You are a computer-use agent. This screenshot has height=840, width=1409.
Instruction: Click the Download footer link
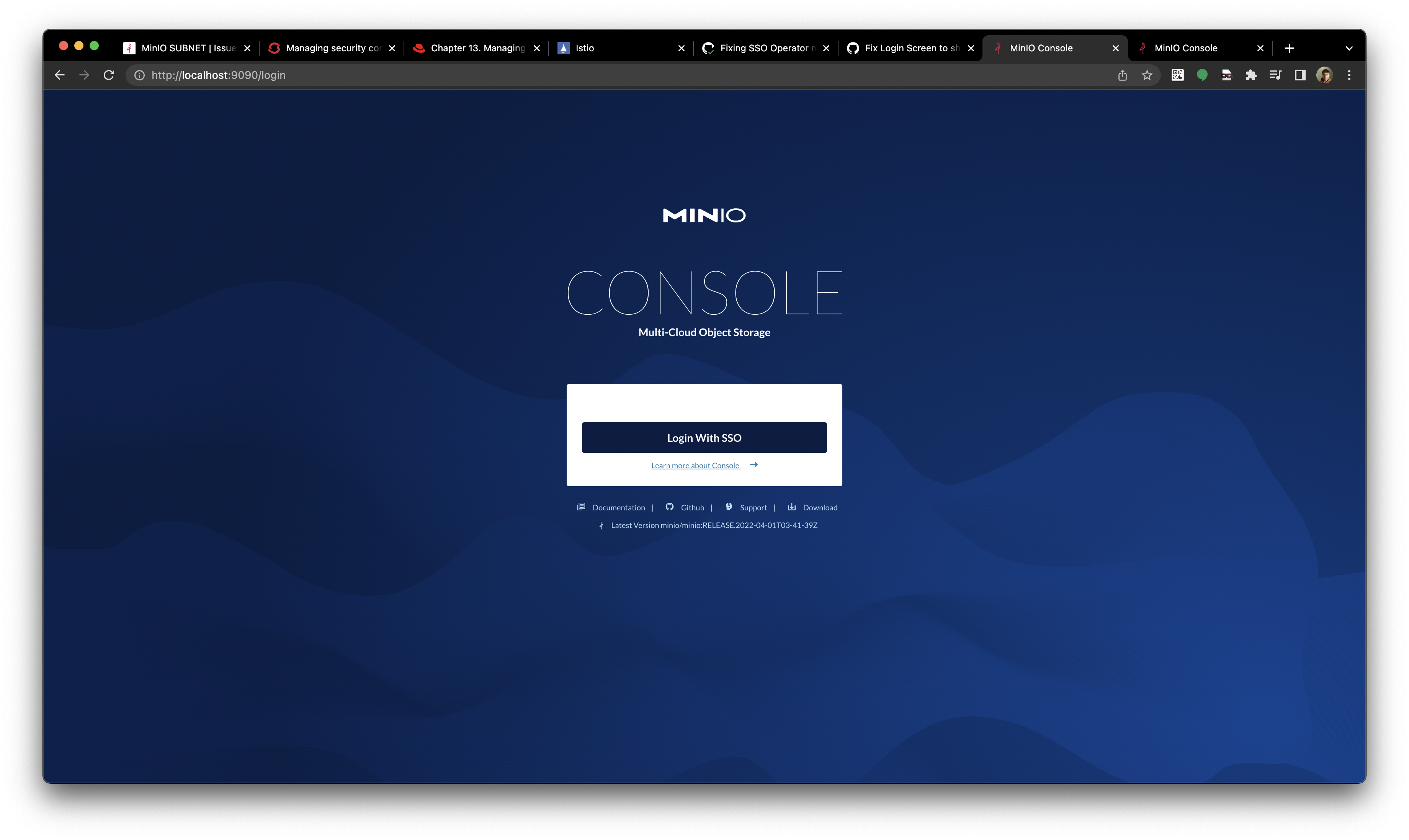pos(819,507)
